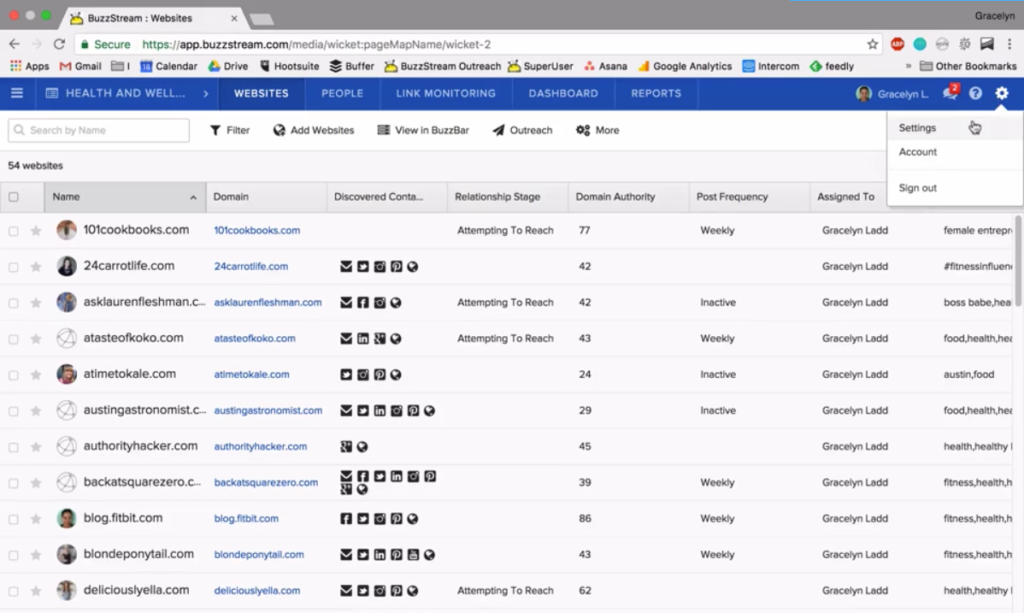Star the blog.fitbit.com website

(36, 519)
